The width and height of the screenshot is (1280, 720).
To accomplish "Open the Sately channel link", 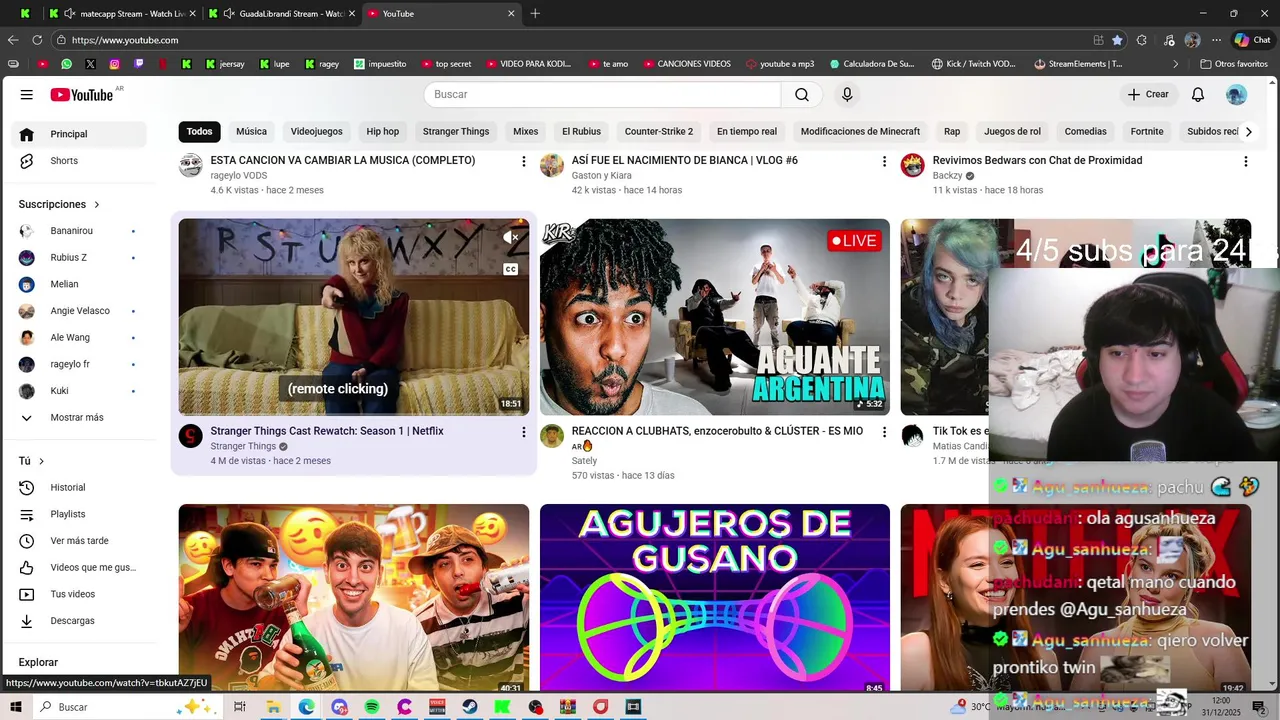I will [x=584, y=461].
